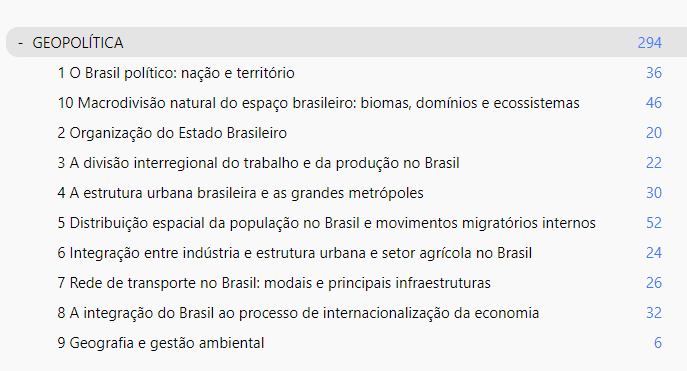The image size is (687, 371).
Task: Click the count 20 link
Action: 654,133
